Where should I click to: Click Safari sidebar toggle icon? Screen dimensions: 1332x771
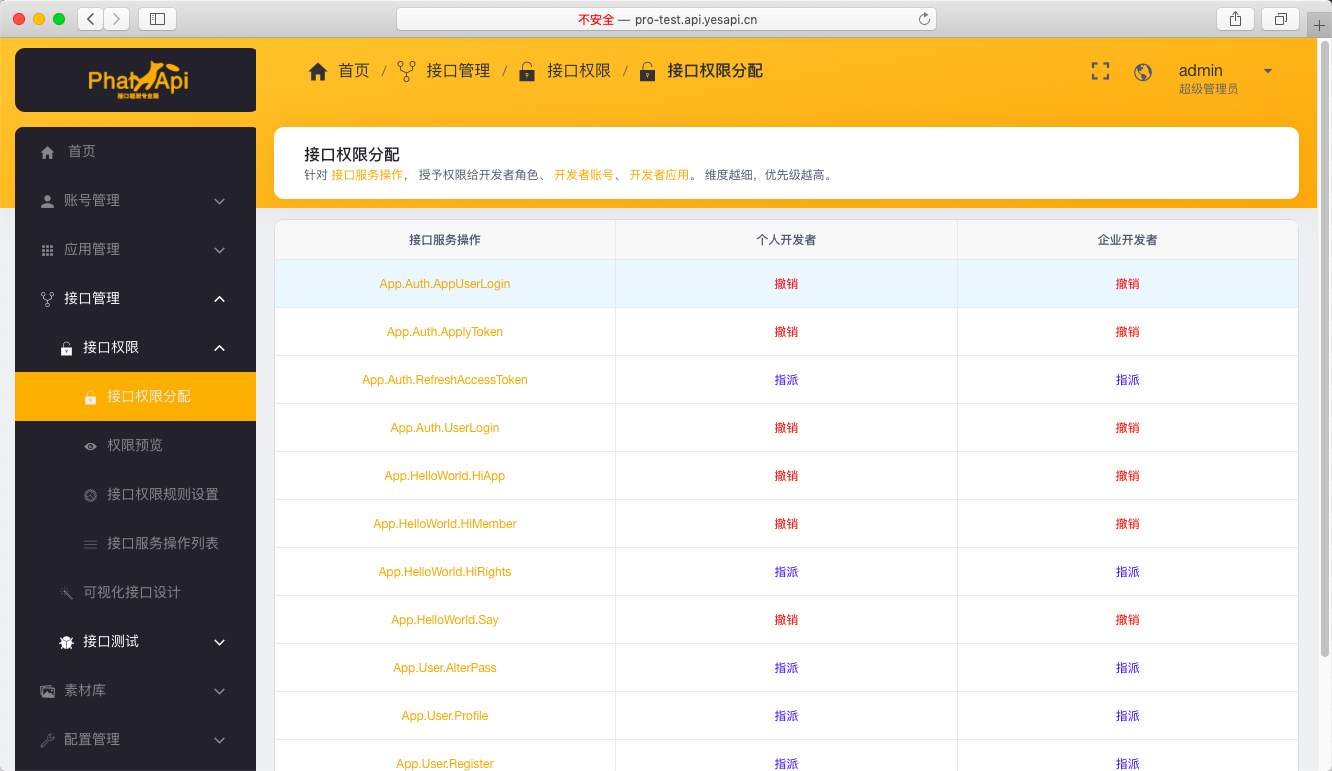pos(157,19)
